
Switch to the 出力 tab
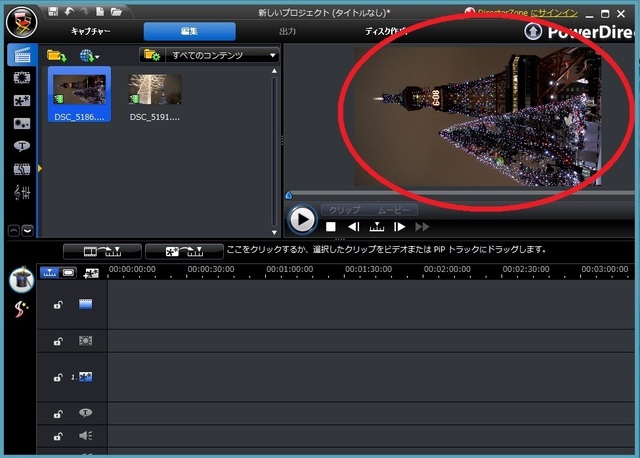[287, 31]
